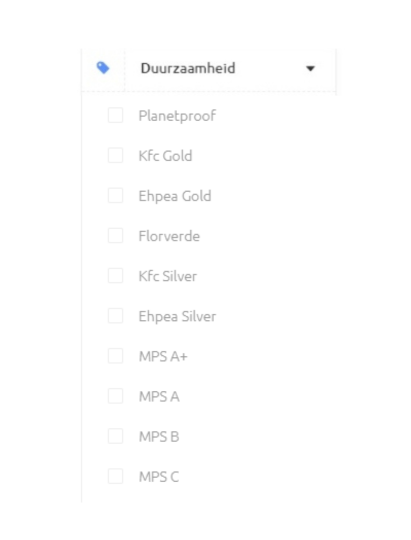This screenshot has width=411, height=540.
Task: Select the Kfc Silver label text
Action: pos(168,276)
